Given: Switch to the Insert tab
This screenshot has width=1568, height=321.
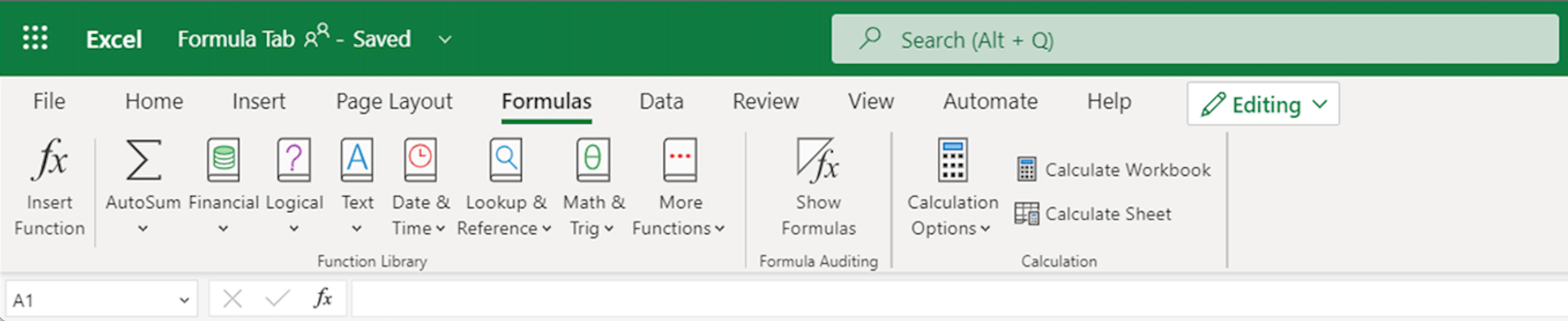Looking at the screenshot, I should (258, 101).
